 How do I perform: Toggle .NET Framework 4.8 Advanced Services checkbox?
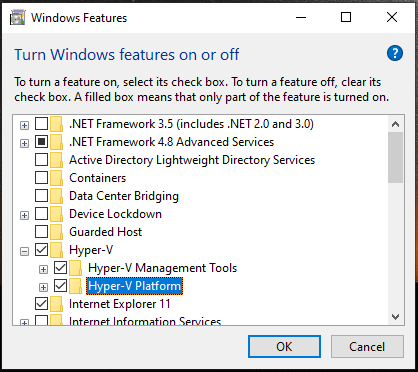(x=41, y=142)
